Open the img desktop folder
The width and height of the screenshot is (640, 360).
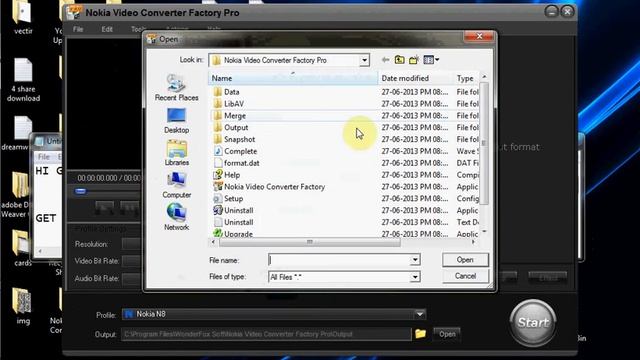(22, 306)
